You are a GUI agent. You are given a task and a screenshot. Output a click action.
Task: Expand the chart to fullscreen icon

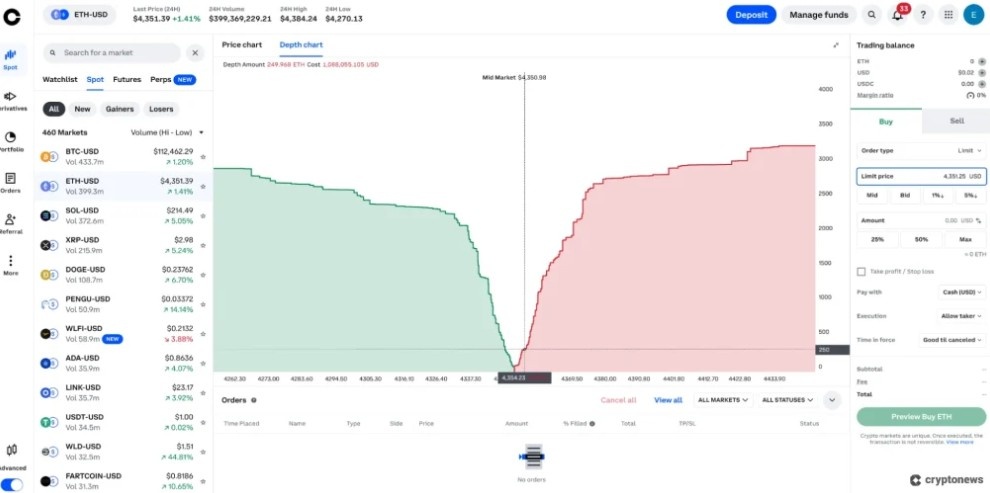pyautogui.click(x=836, y=45)
